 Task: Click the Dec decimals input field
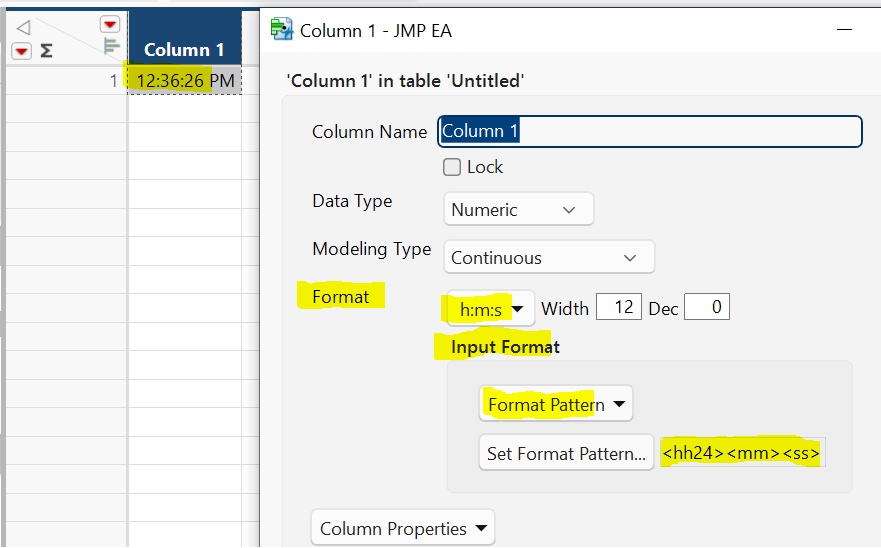pyautogui.click(x=706, y=308)
